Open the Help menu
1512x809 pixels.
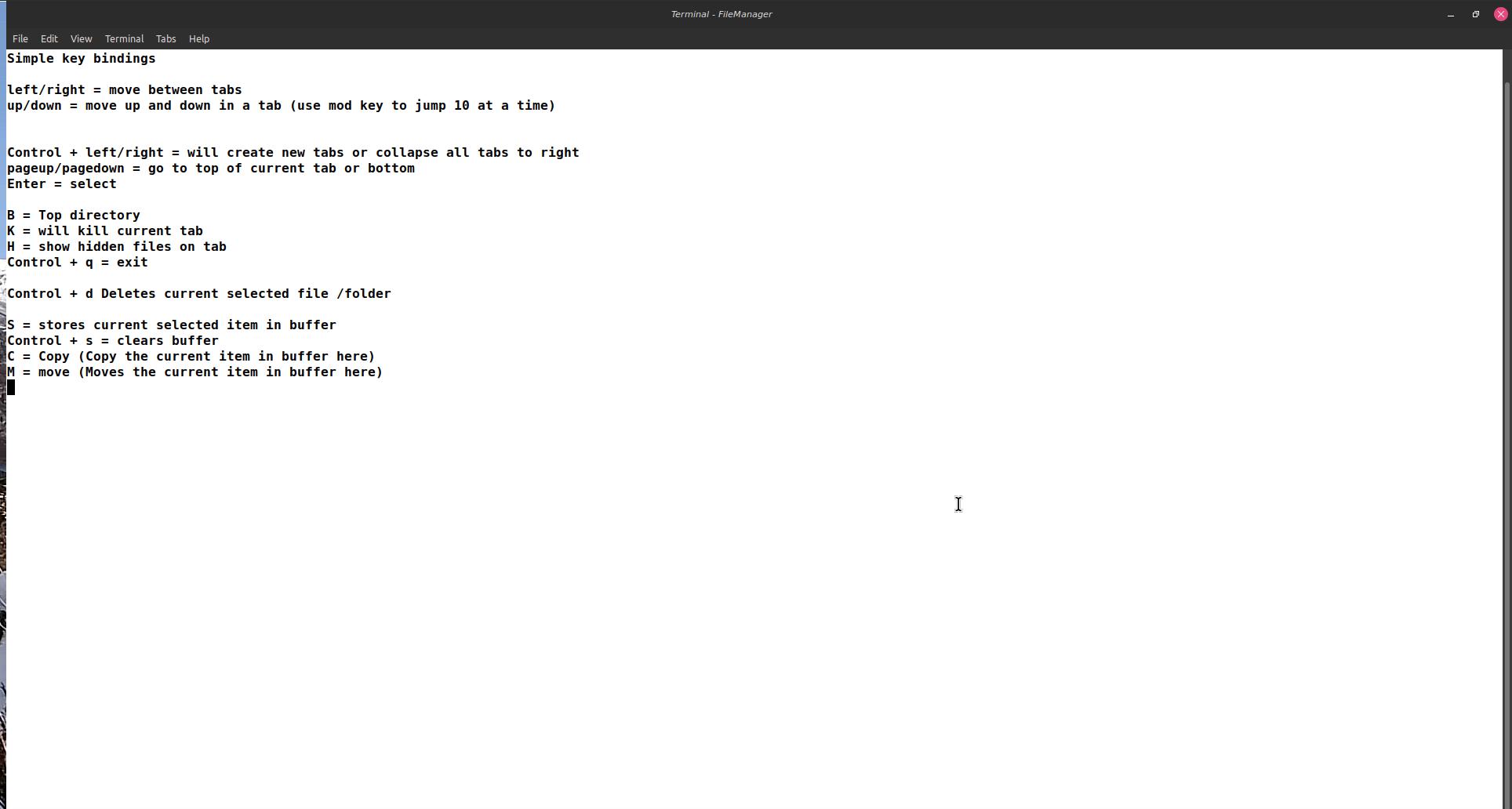(x=199, y=38)
